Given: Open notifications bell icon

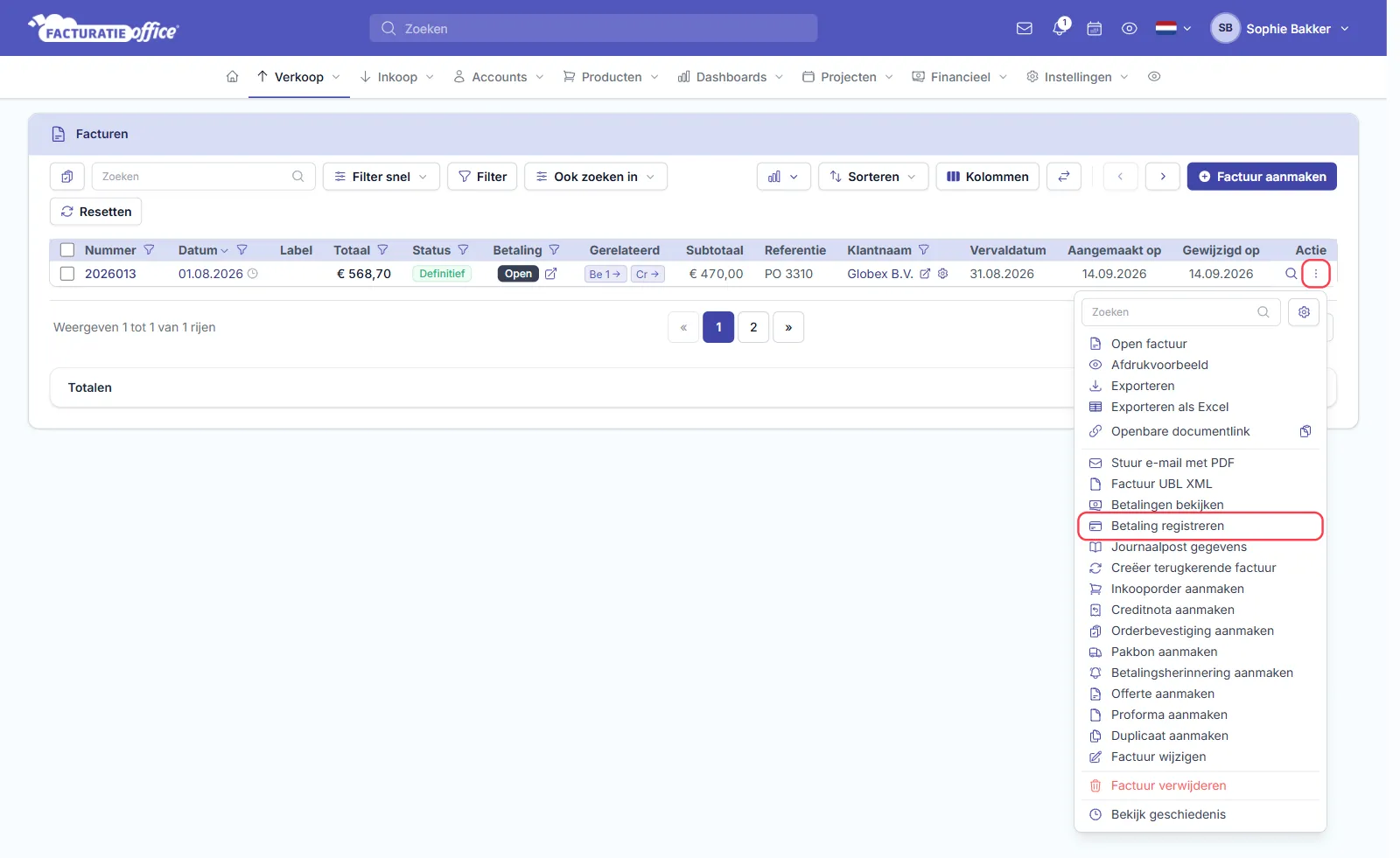Looking at the screenshot, I should [1060, 28].
